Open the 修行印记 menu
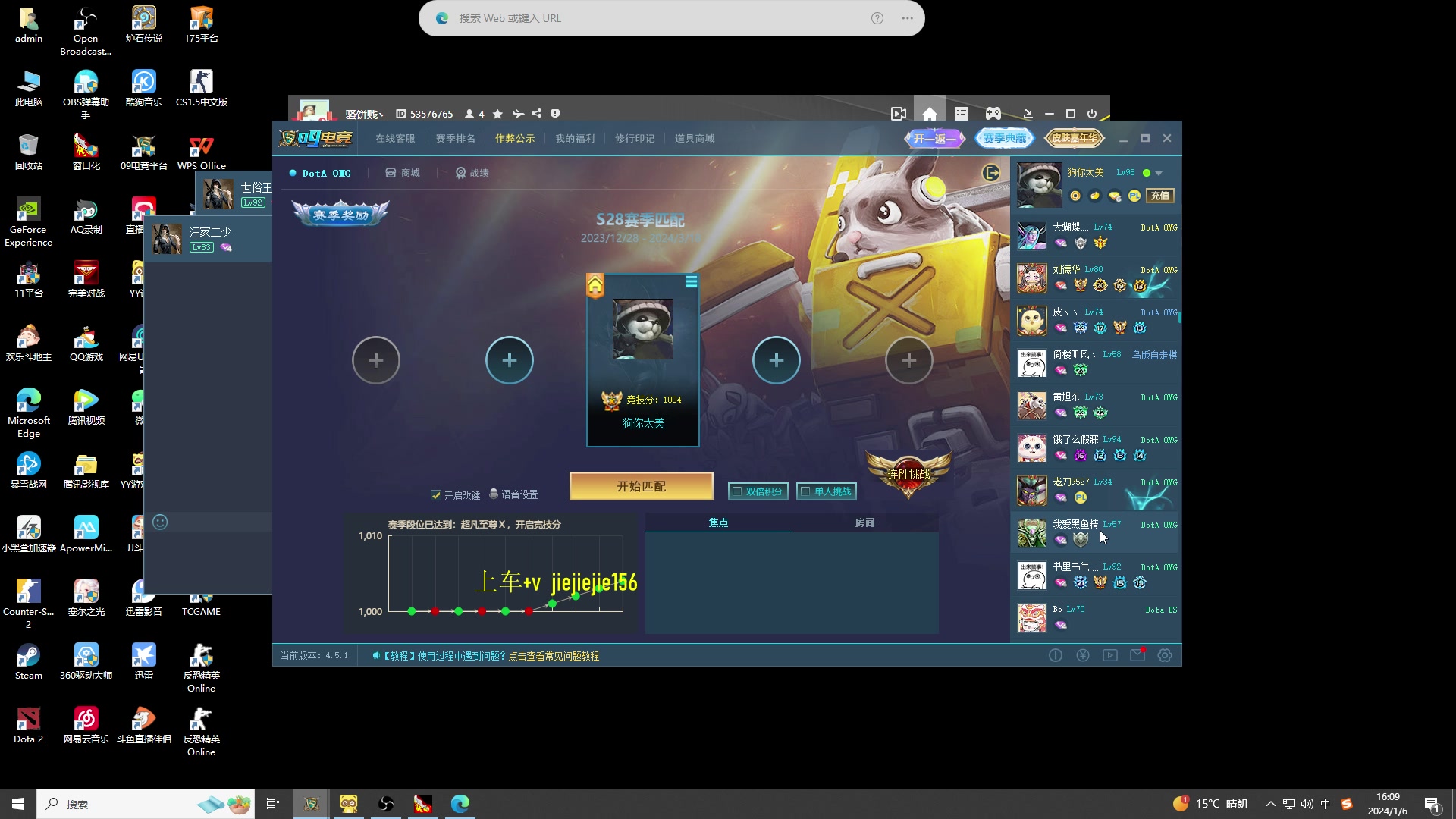The width and height of the screenshot is (1456, 819). coord(635,138)
